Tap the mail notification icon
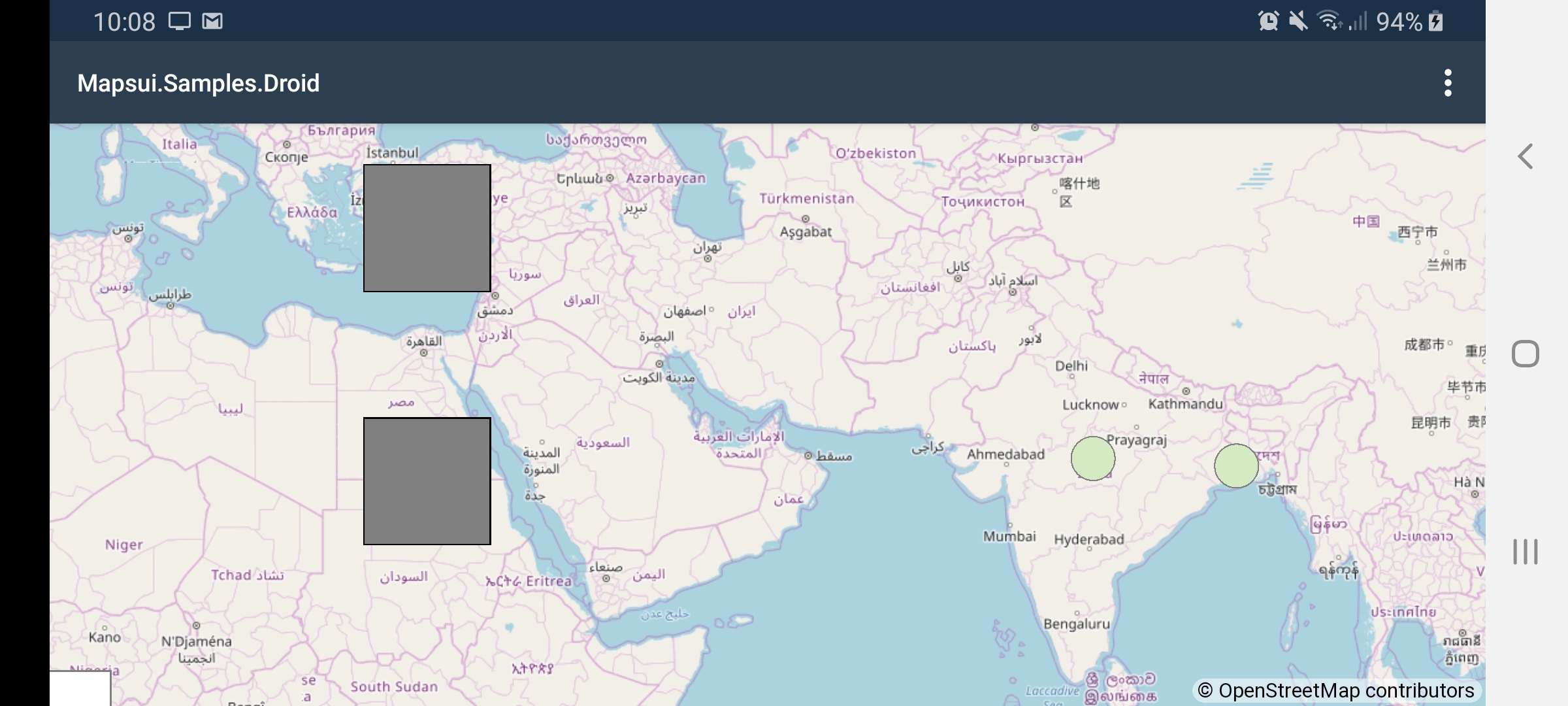 (212, 22)
